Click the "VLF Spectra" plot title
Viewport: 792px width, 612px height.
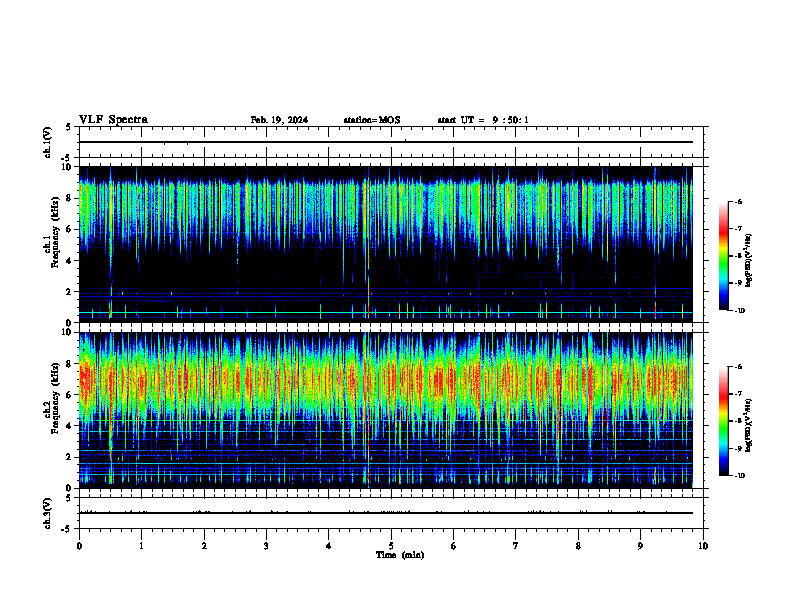[x=113, y=120]
